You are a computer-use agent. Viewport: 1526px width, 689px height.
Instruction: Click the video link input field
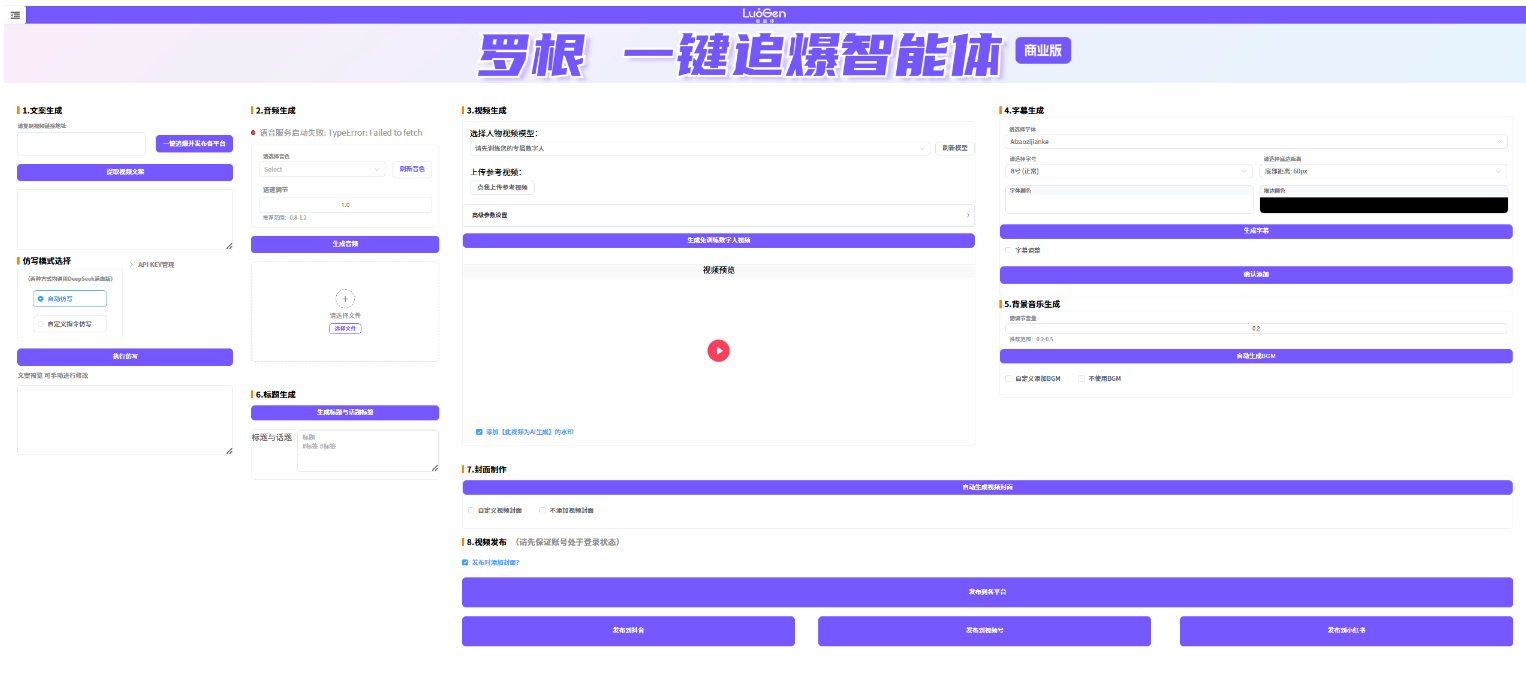(x=79, y=143)
